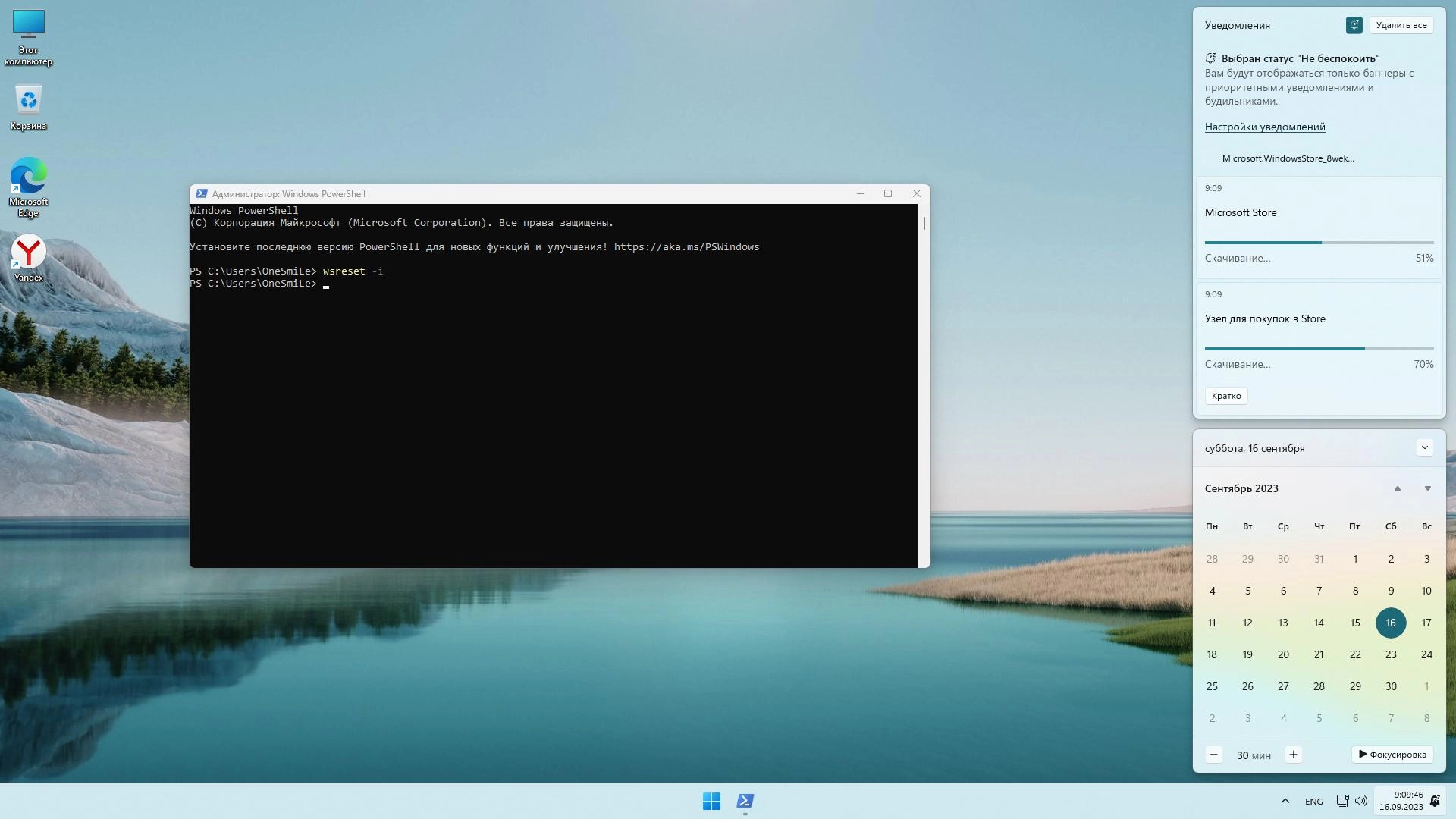Open the volume icon in the system tray

(1361, 801)
